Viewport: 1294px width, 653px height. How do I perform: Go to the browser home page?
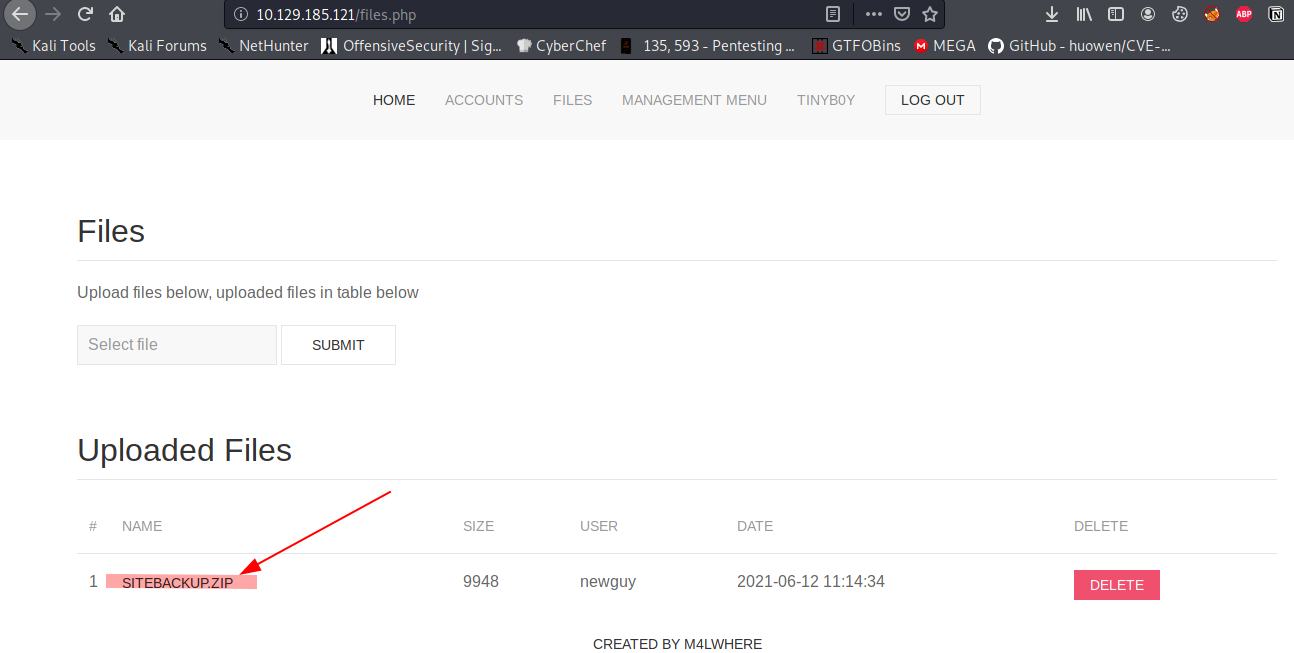coord(117,14)
